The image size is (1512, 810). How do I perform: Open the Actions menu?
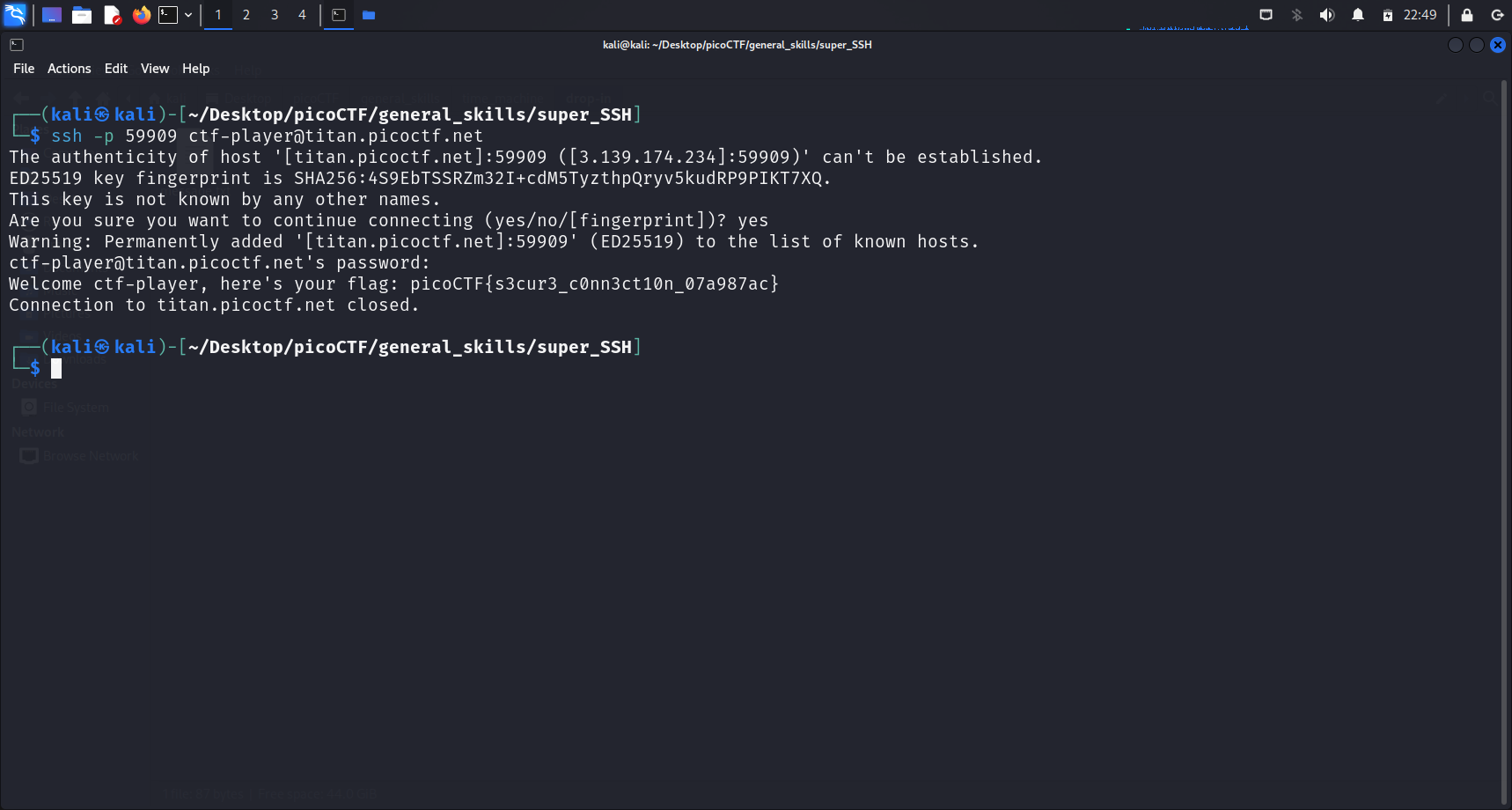(x=69, y=69)
